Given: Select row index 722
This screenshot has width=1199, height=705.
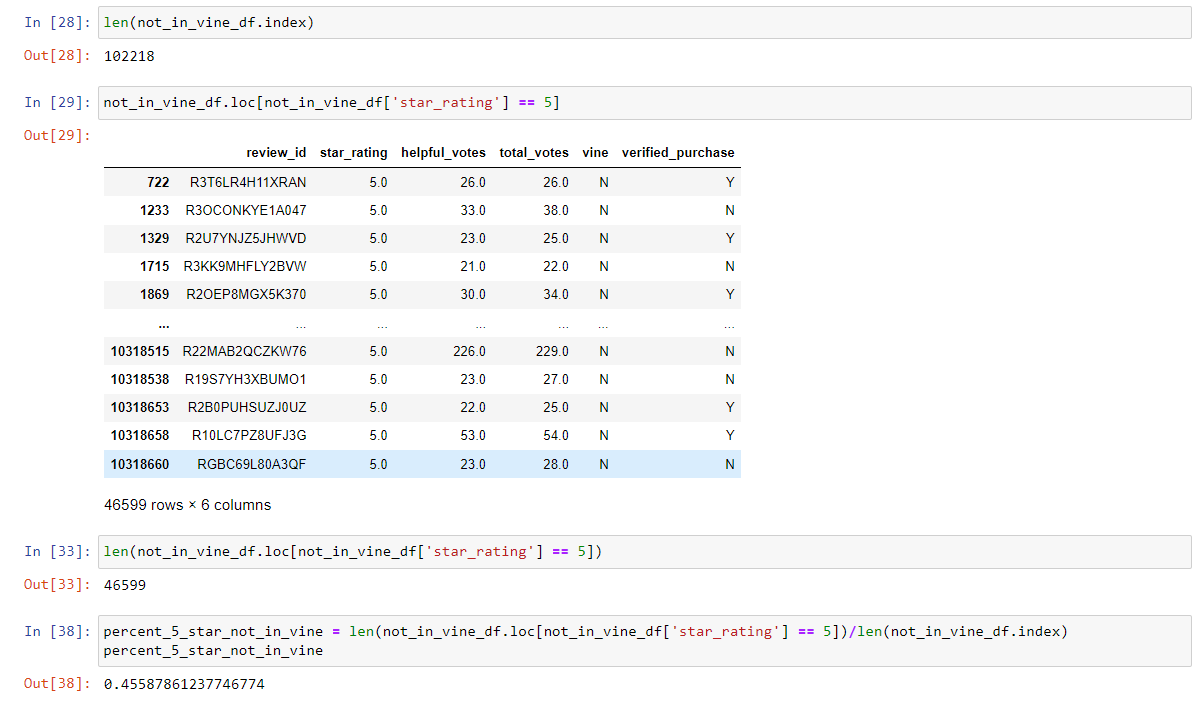Looking at the screenshot, I should (158, 182).
